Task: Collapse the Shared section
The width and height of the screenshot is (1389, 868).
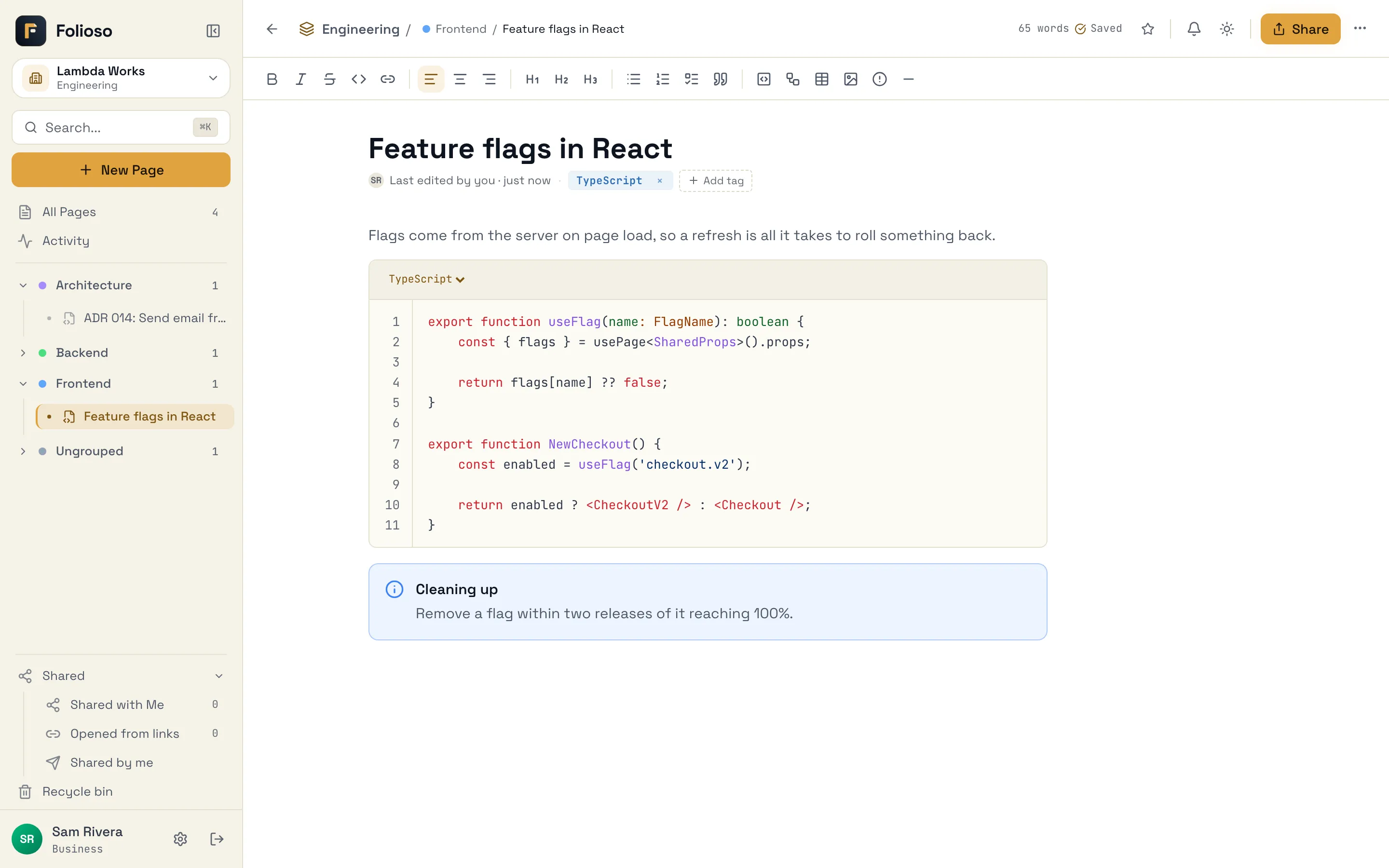Action: 218,676
